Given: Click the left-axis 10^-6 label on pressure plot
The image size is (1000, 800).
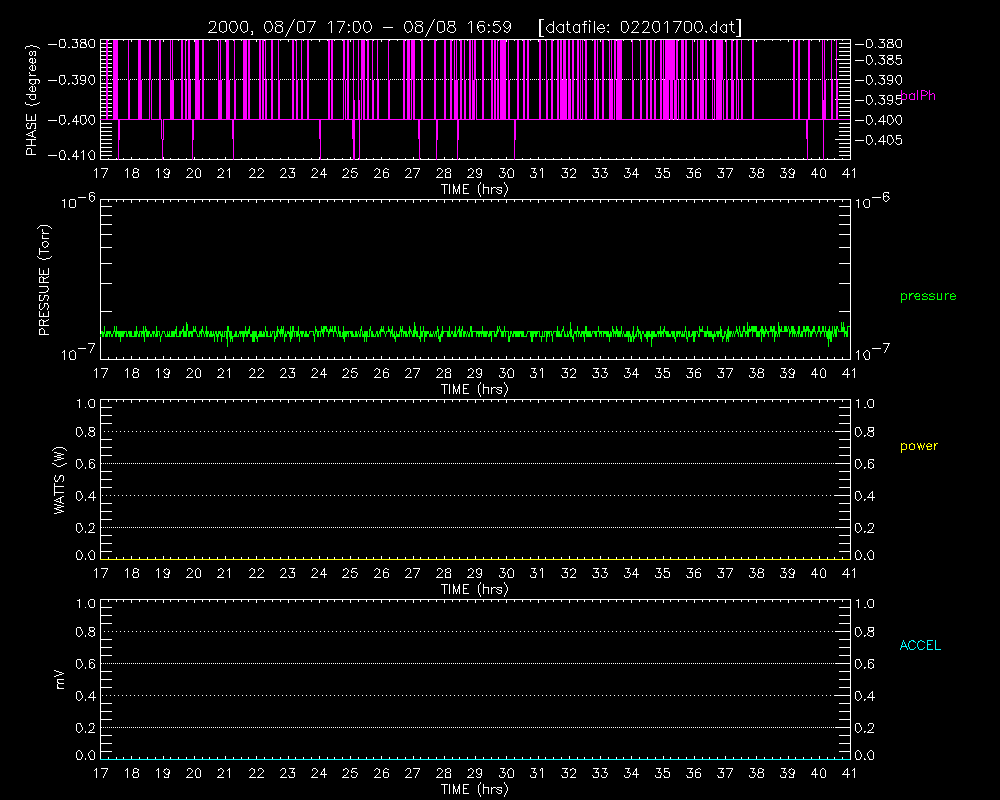Looking at the screenshot, I should [78, 202].
